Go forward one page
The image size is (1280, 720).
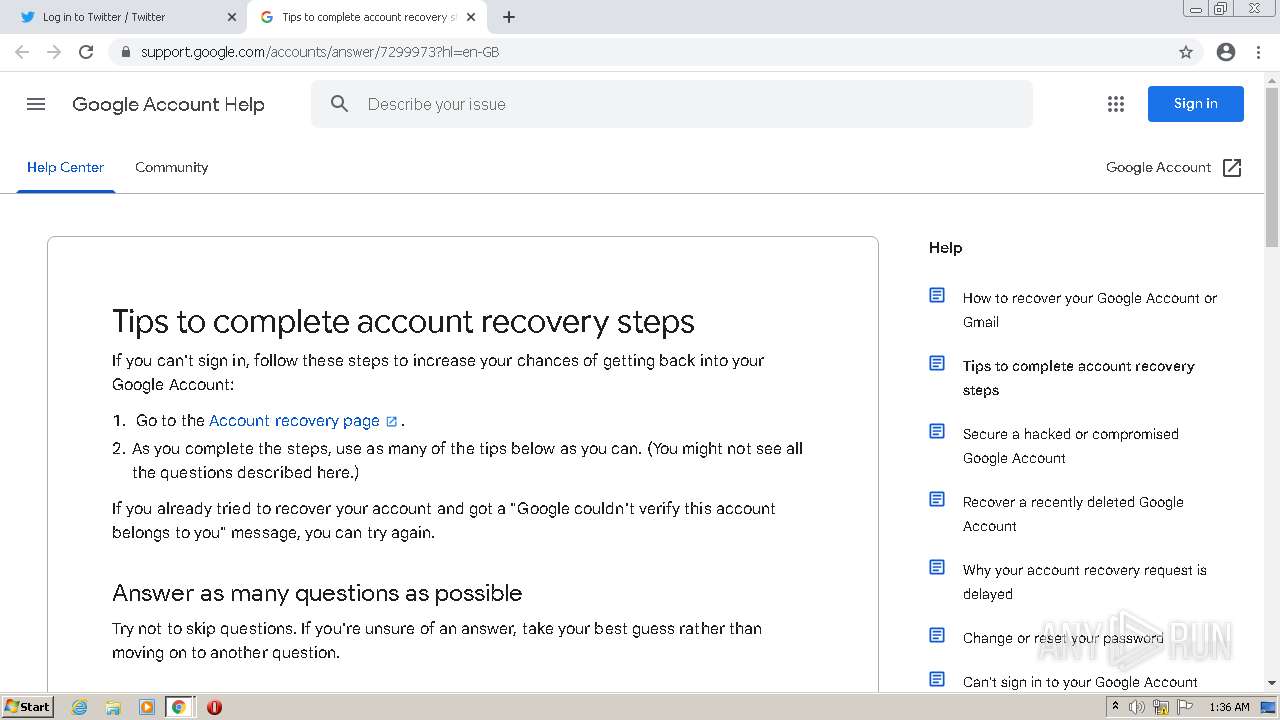click(x=54, y=52)
